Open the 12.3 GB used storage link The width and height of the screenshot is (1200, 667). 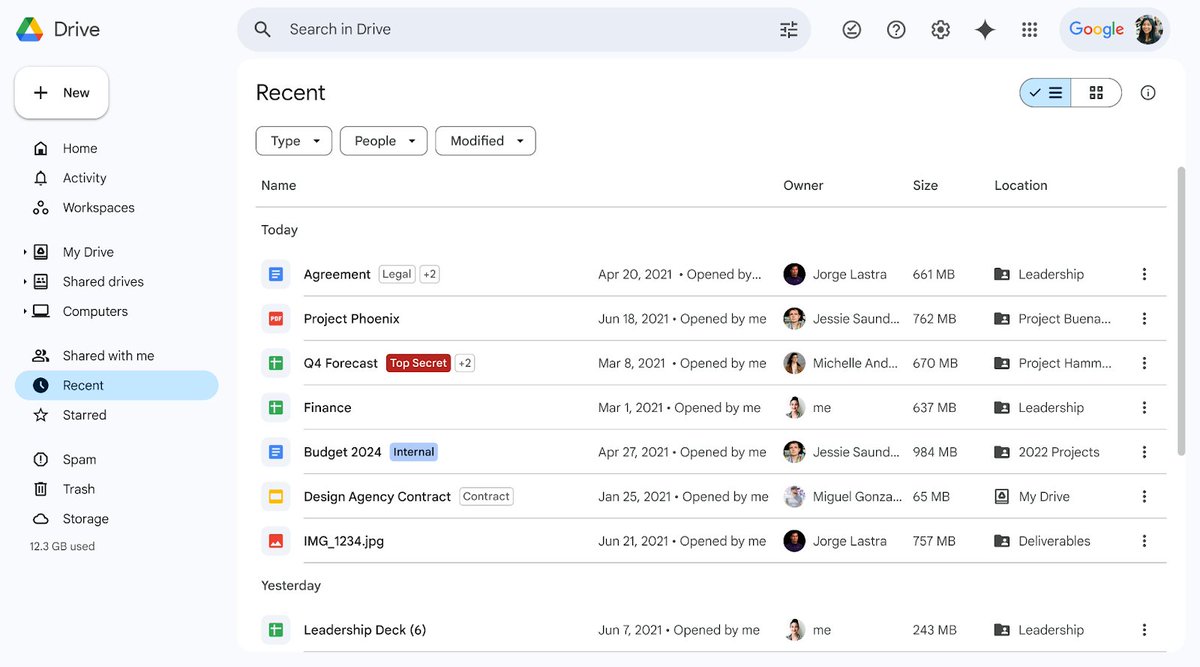point(62,546)
